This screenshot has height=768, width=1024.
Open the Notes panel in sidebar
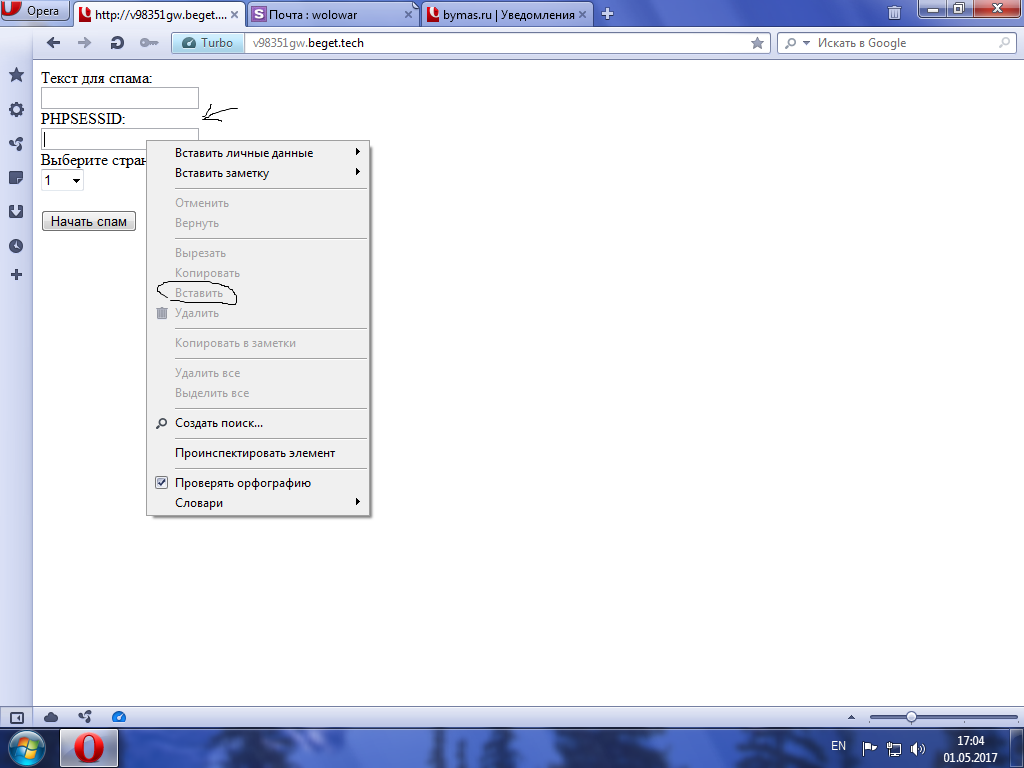(16, 178)
